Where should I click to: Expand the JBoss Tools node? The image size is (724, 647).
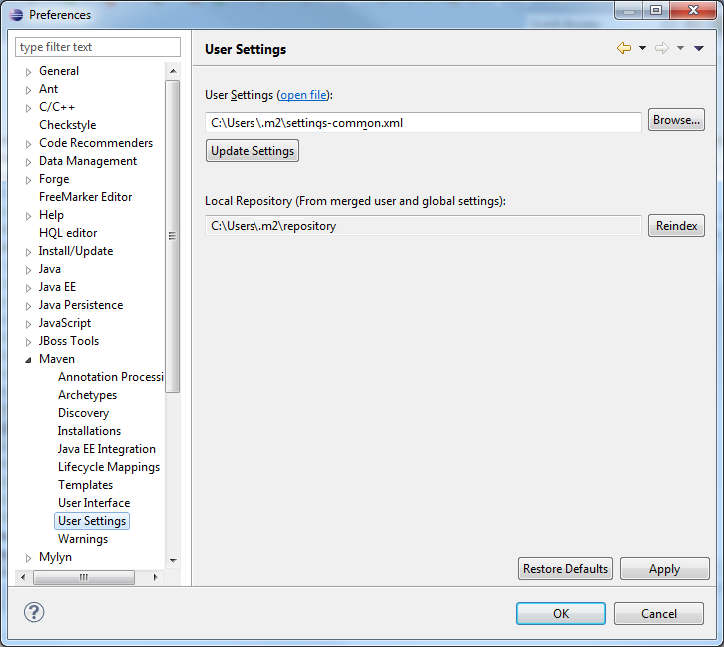[29, 342]
